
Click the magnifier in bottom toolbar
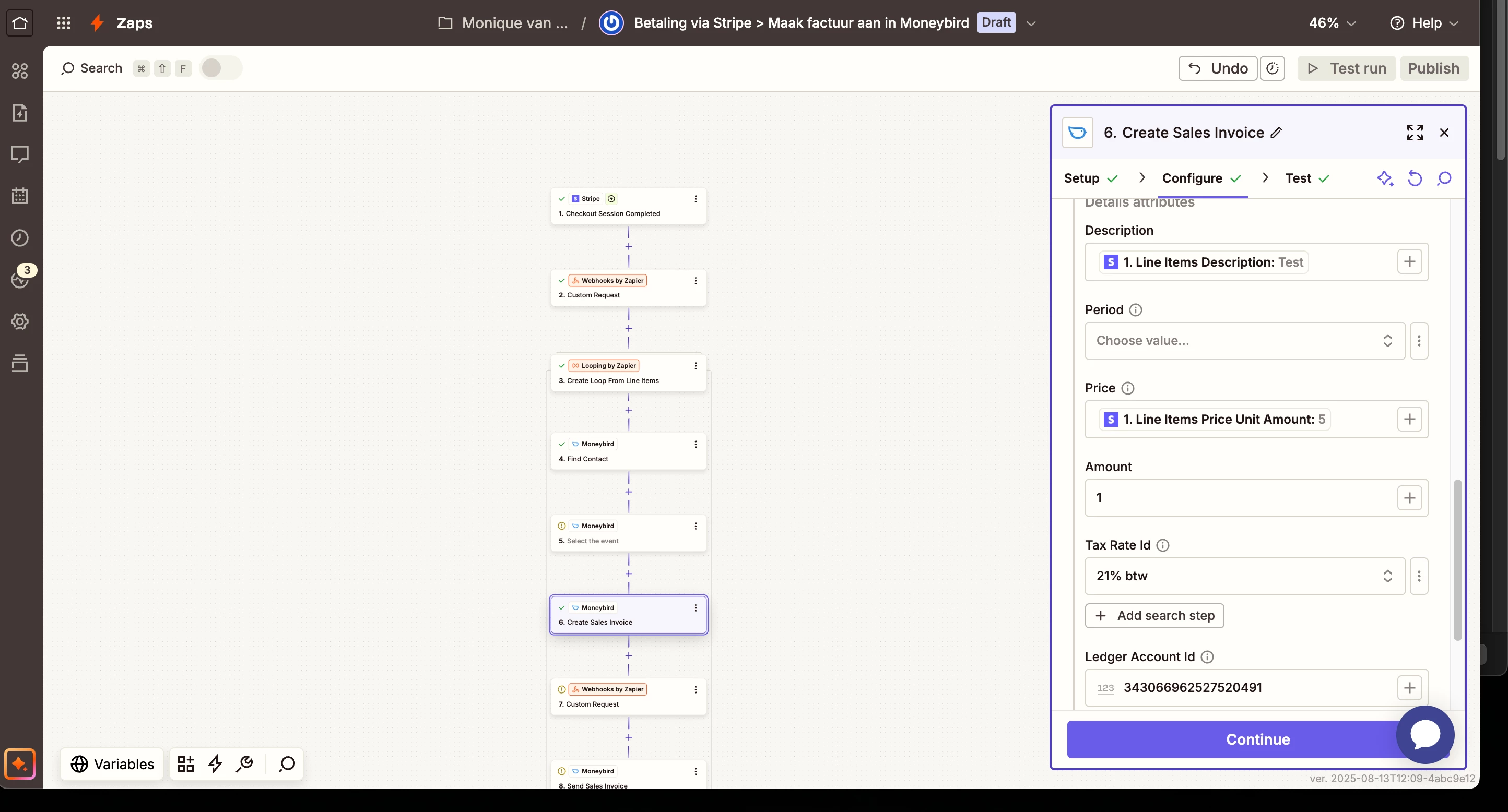coord(287,763)
